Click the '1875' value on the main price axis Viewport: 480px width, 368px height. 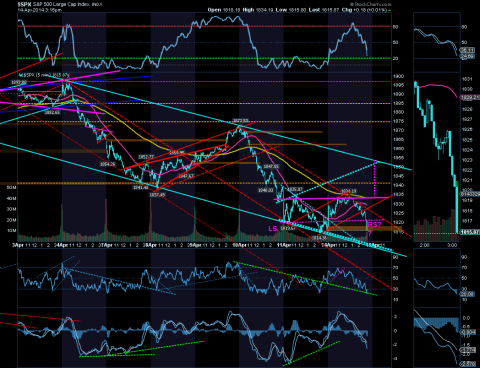pos(398,121)
